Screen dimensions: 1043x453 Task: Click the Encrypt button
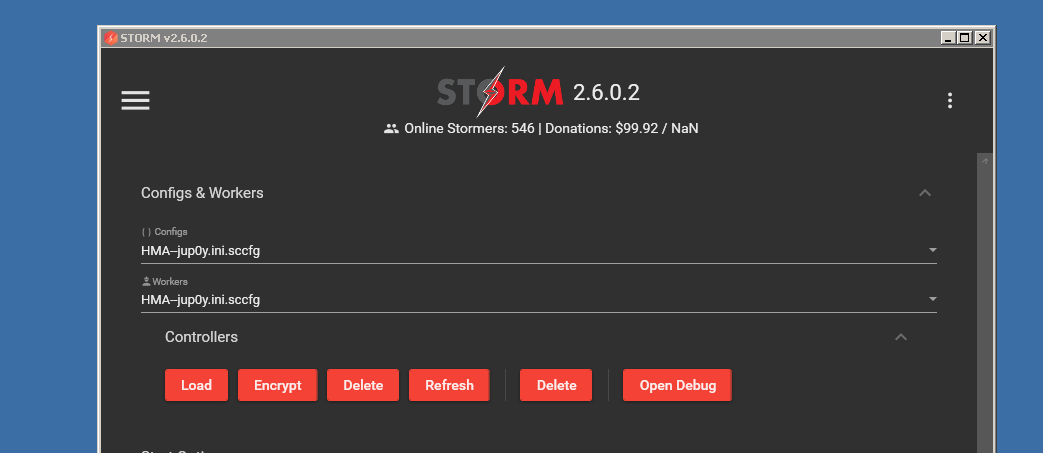(x=277, y=385)
